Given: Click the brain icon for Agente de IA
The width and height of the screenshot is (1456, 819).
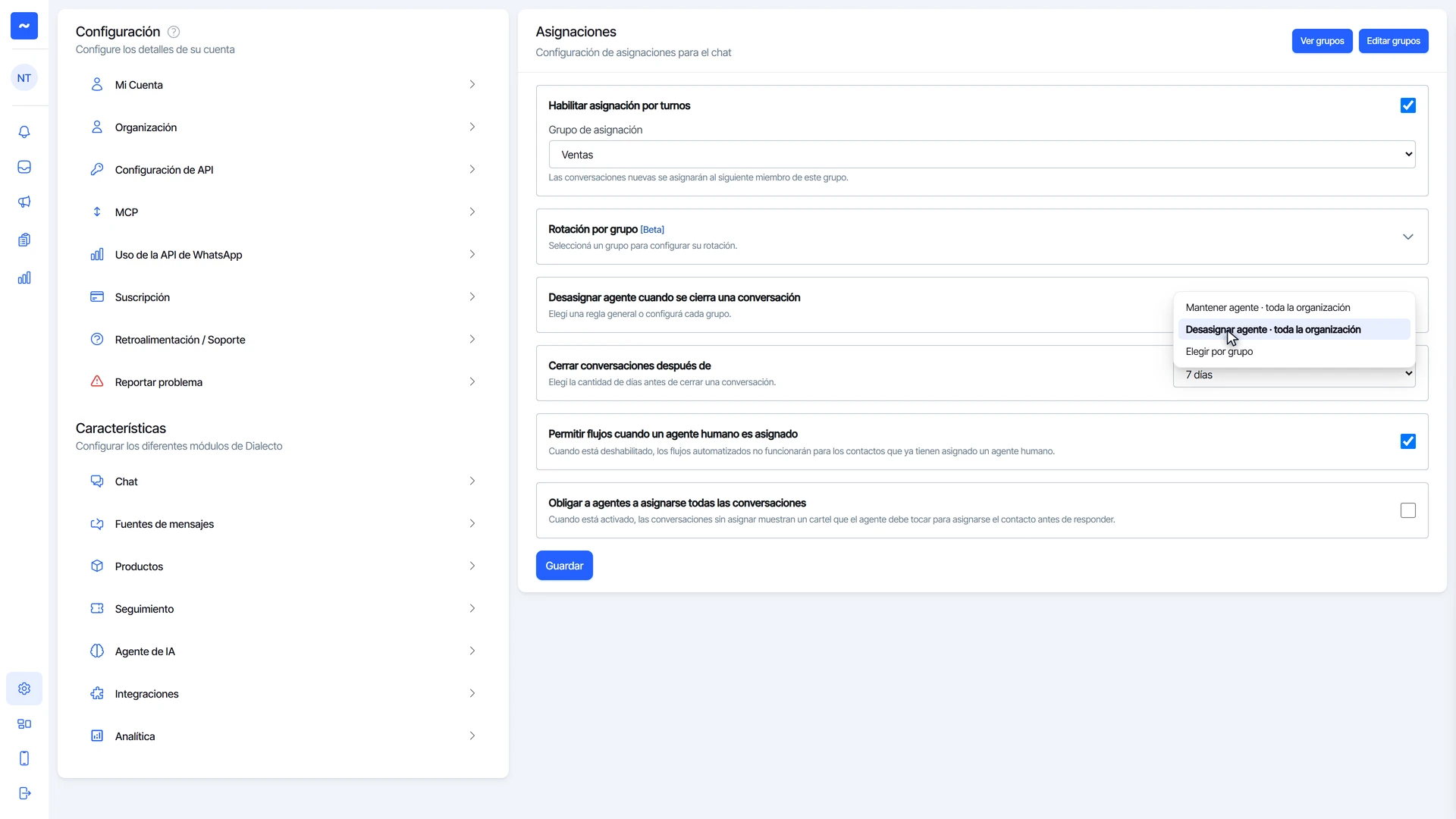Looking at the screenshot, I should tap(97, 651).
